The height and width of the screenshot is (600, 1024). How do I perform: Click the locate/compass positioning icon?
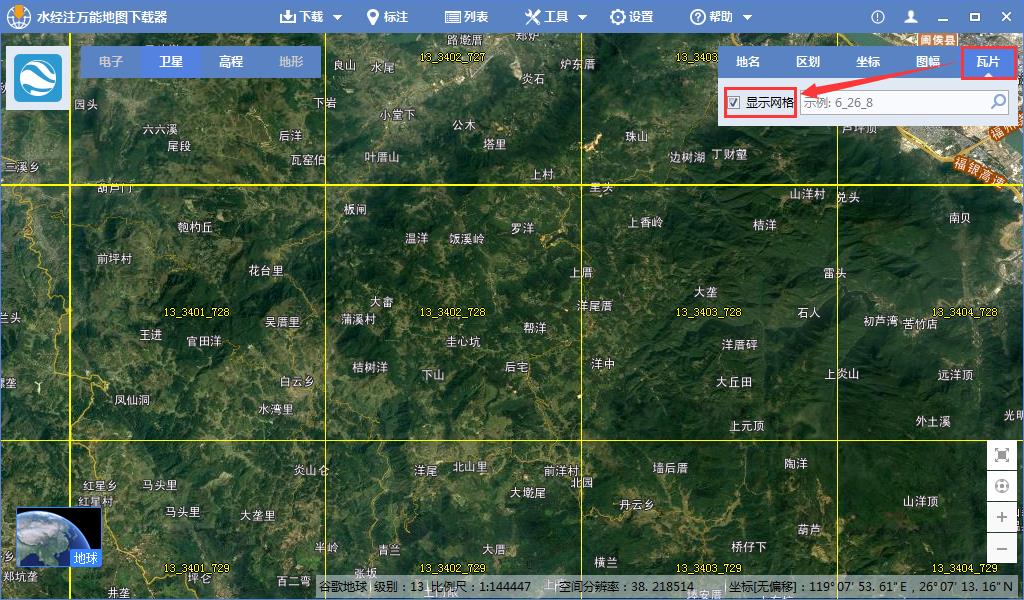tap(1002, 485)
